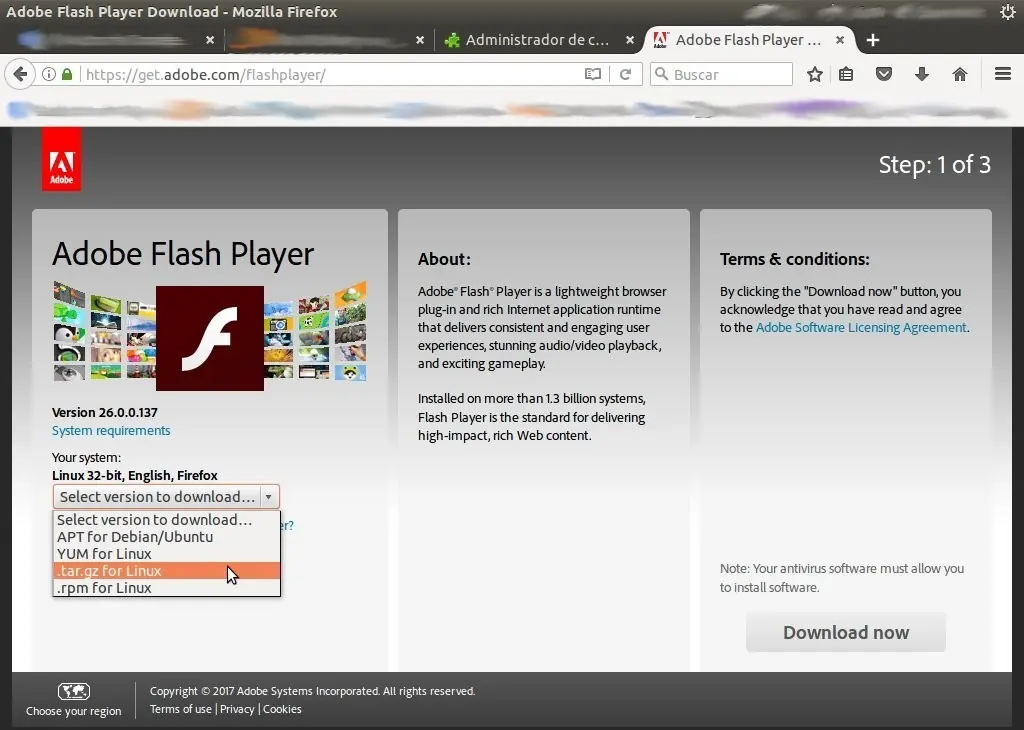Open Adobe Software Licensing Agreement link
The width and height of the screenshot is (1024, 730).
(x=861, y=327)
